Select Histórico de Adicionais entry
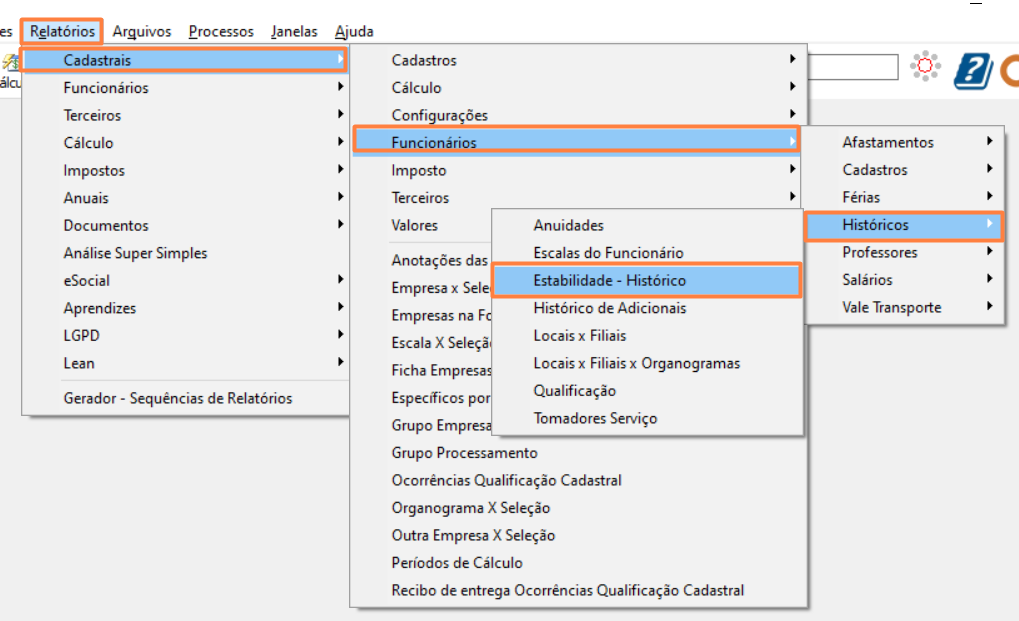The height and width of the screenshot is (621, 1019). pyautogui.click(x=610, y=308)
